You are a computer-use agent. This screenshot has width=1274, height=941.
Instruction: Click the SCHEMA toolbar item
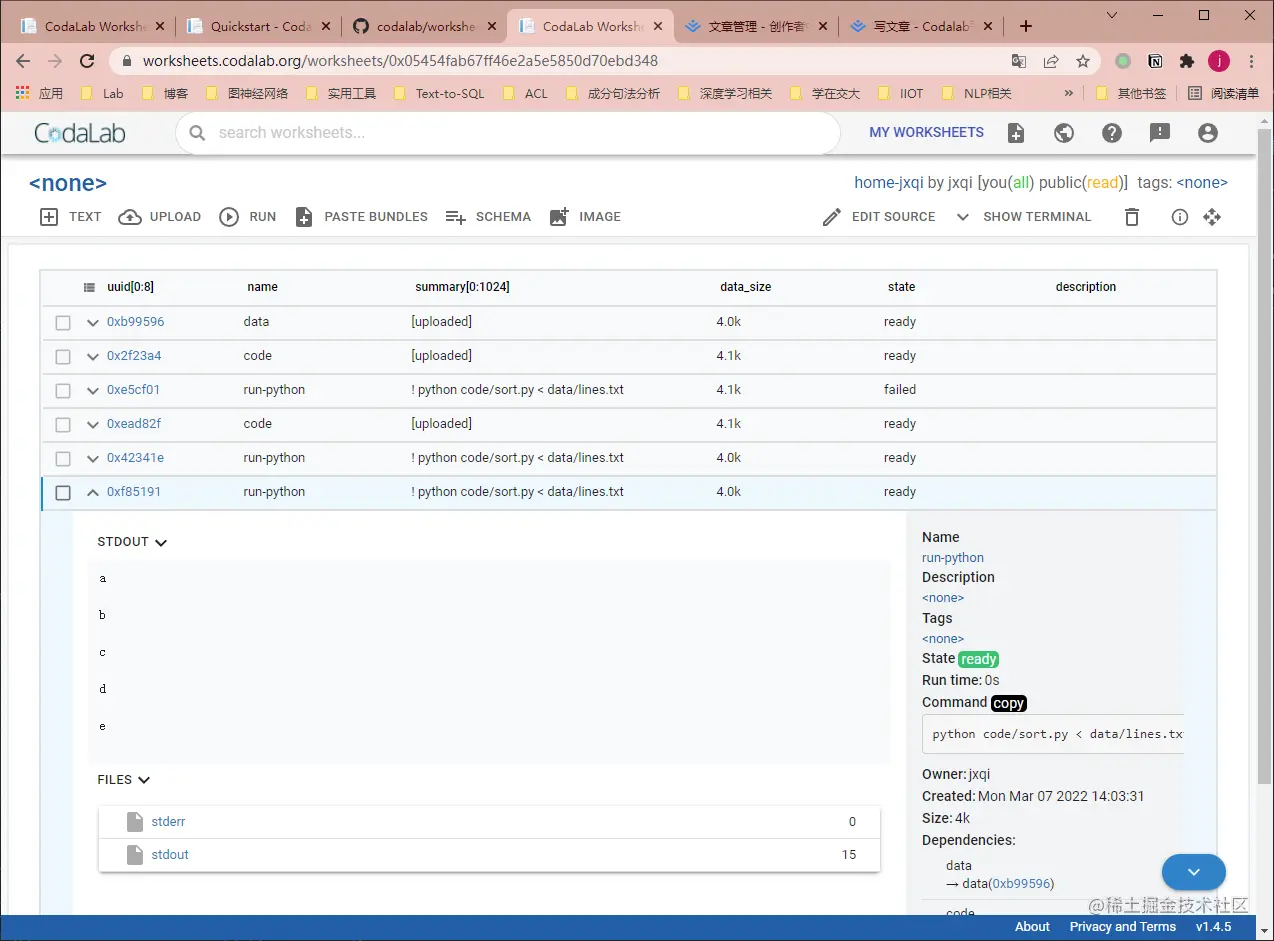(x=488, y=217)
